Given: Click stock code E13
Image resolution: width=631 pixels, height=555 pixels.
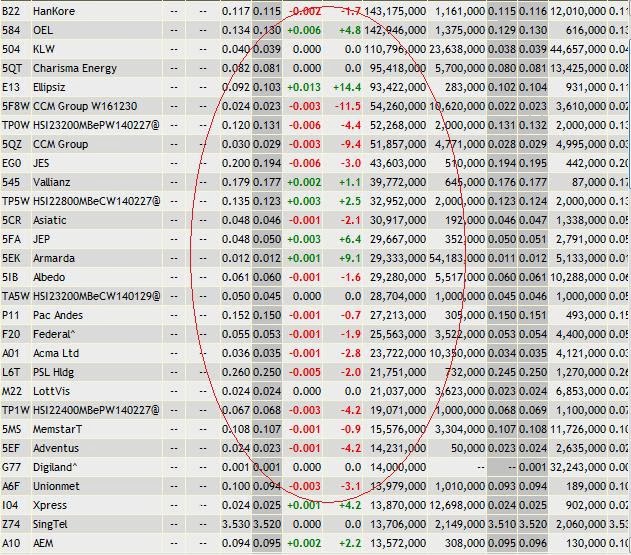Looking at the screenshot, I should (x=11, y=87).
